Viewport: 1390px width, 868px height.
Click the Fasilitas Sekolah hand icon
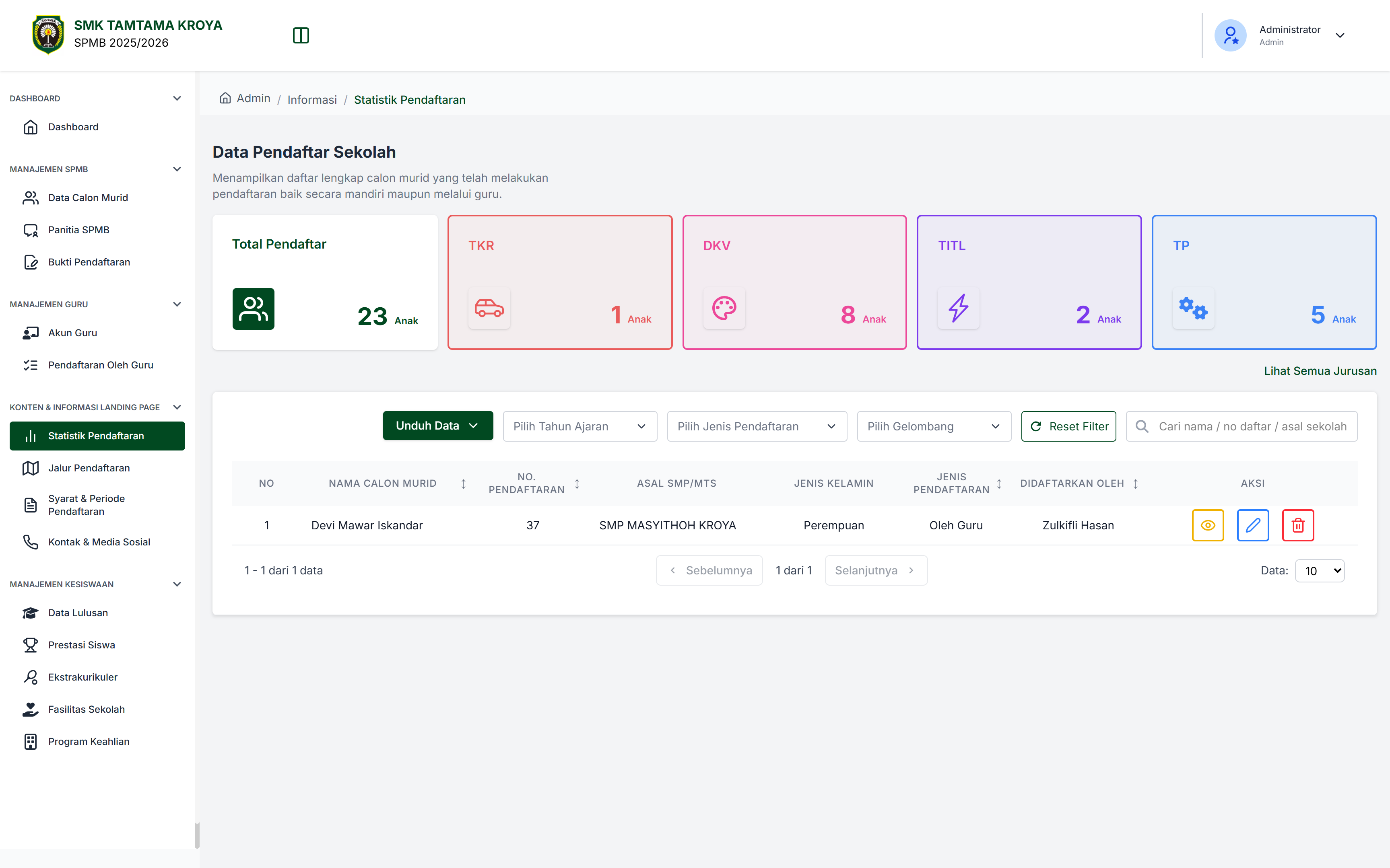pyautogui.click(x=31, y=710)
